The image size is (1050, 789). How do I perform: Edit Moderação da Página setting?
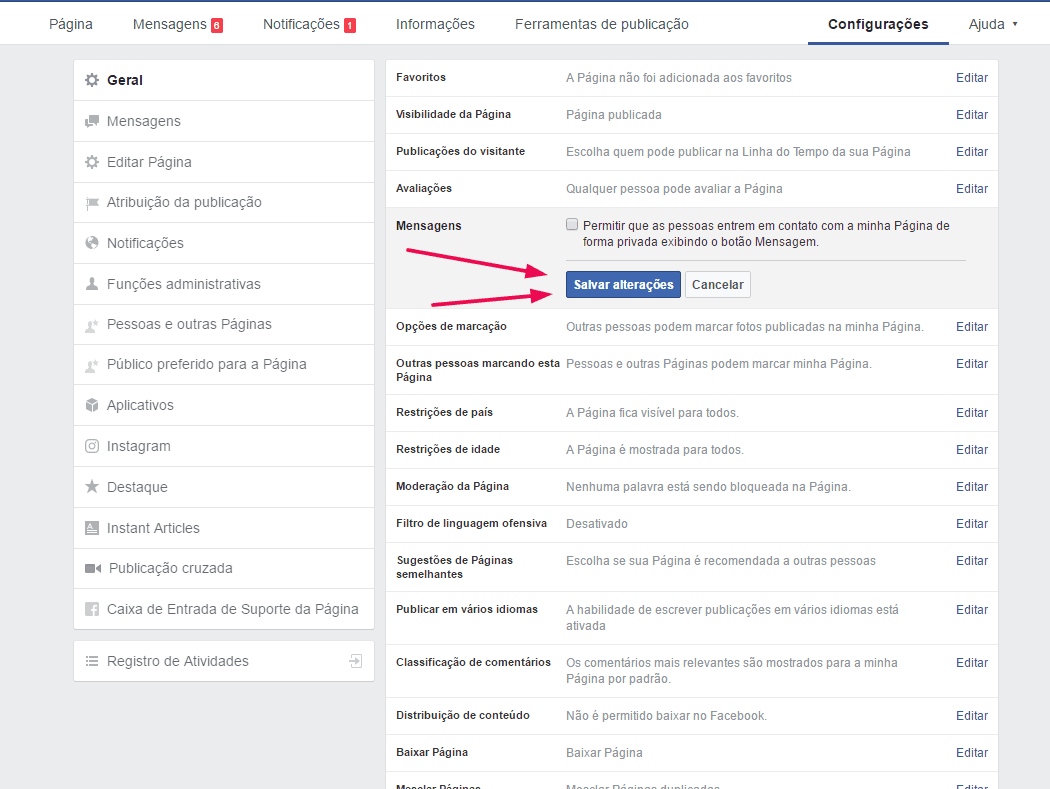click(972, 486)
